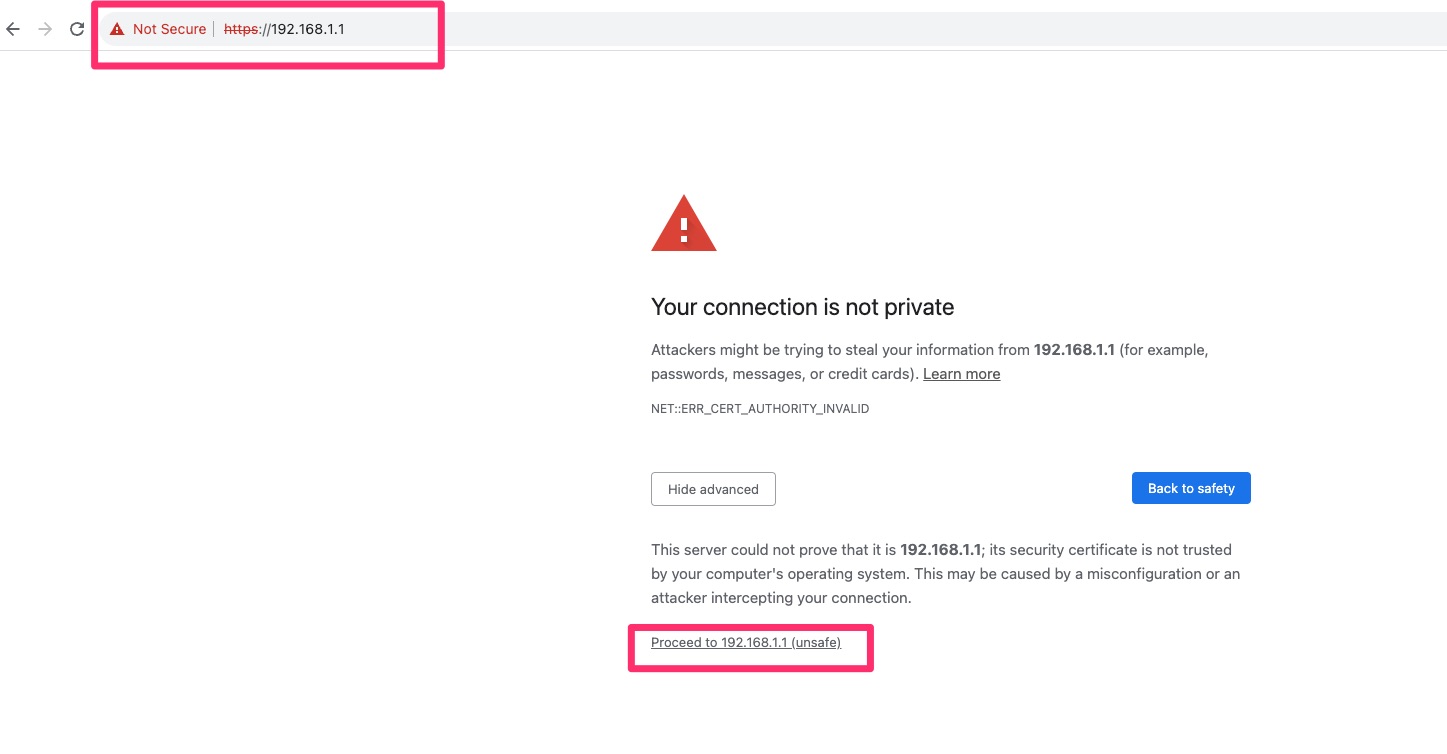
Task: Click bold 192.168.1.1 after "could not prove"
Action: pos(941,550)
